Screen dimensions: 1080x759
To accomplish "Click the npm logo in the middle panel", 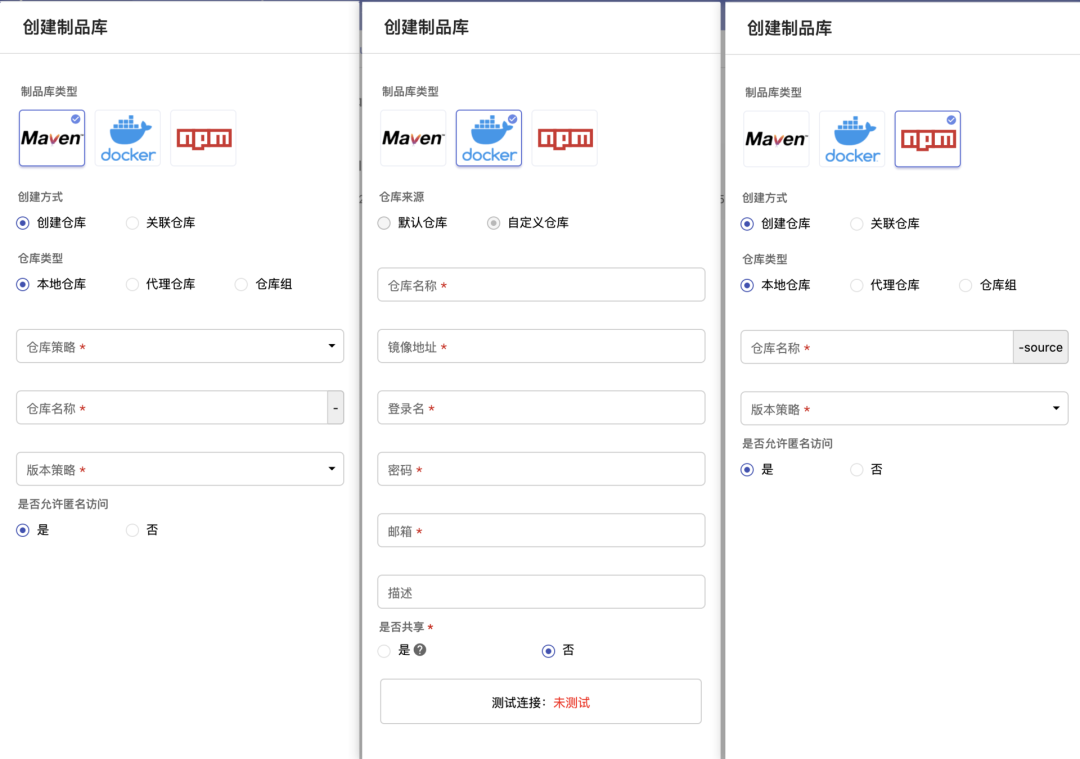I will [564, 138].
